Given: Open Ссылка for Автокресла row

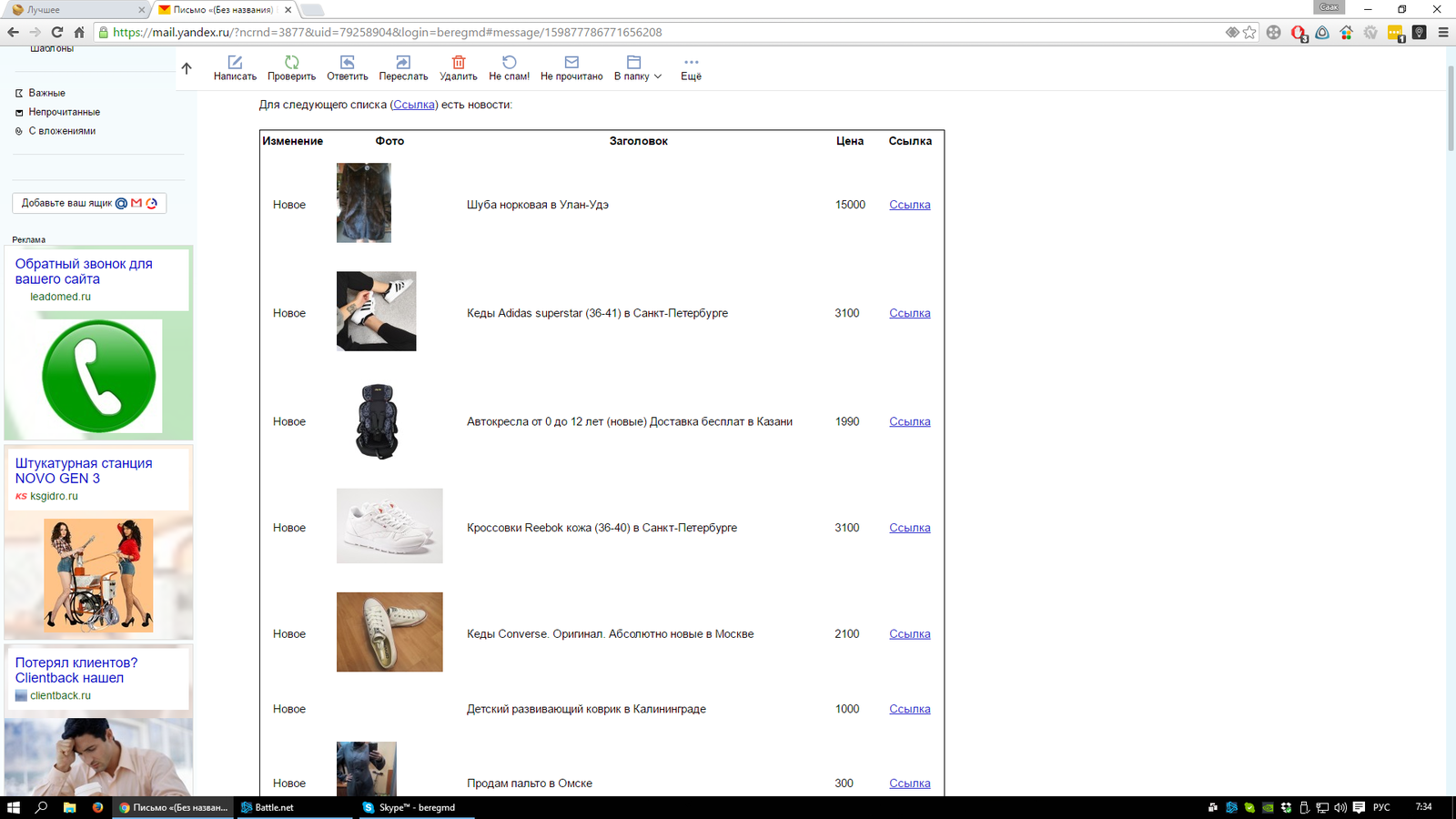Looking at the screenshot, I should coord(909,421).
